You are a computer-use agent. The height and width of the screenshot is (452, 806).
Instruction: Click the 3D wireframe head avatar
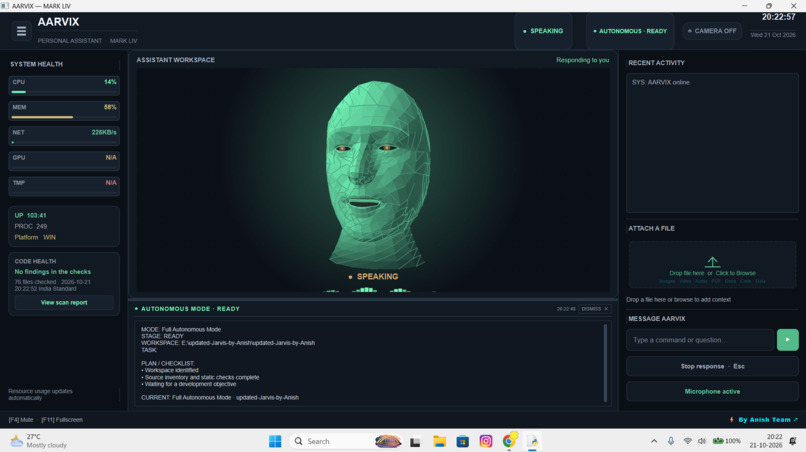coord(377,175)
